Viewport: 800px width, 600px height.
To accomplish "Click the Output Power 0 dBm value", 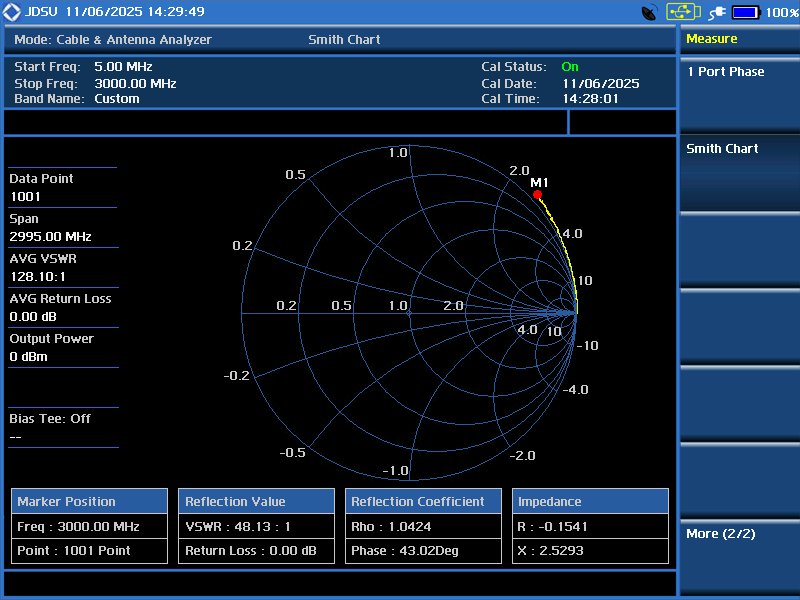I will click(29, 357).
